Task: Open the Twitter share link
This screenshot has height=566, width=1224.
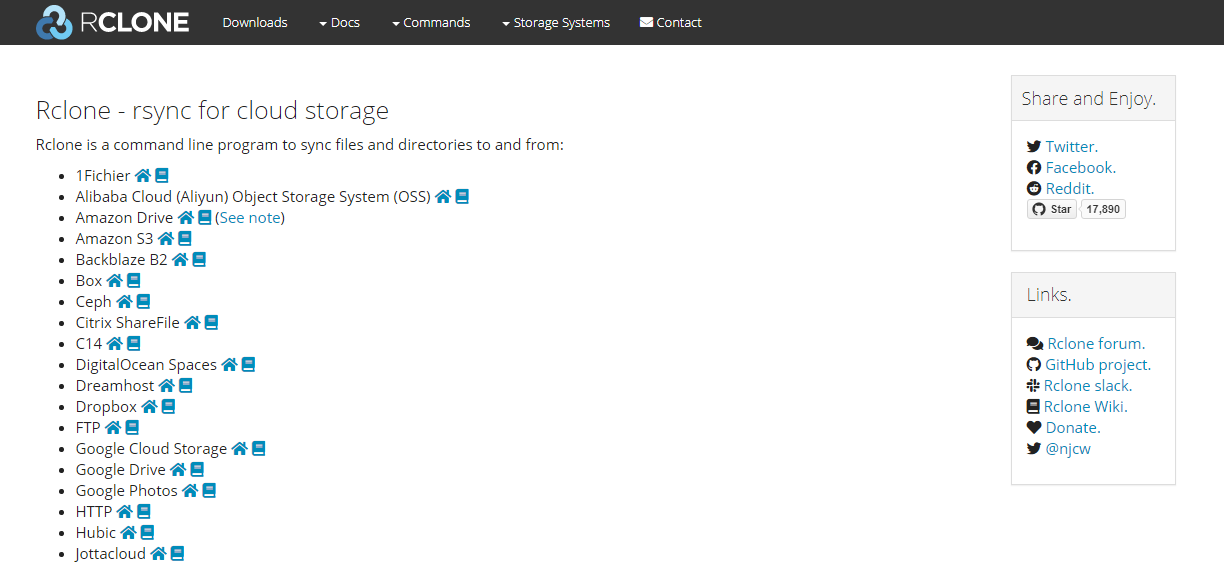Action: [1071, 147]
